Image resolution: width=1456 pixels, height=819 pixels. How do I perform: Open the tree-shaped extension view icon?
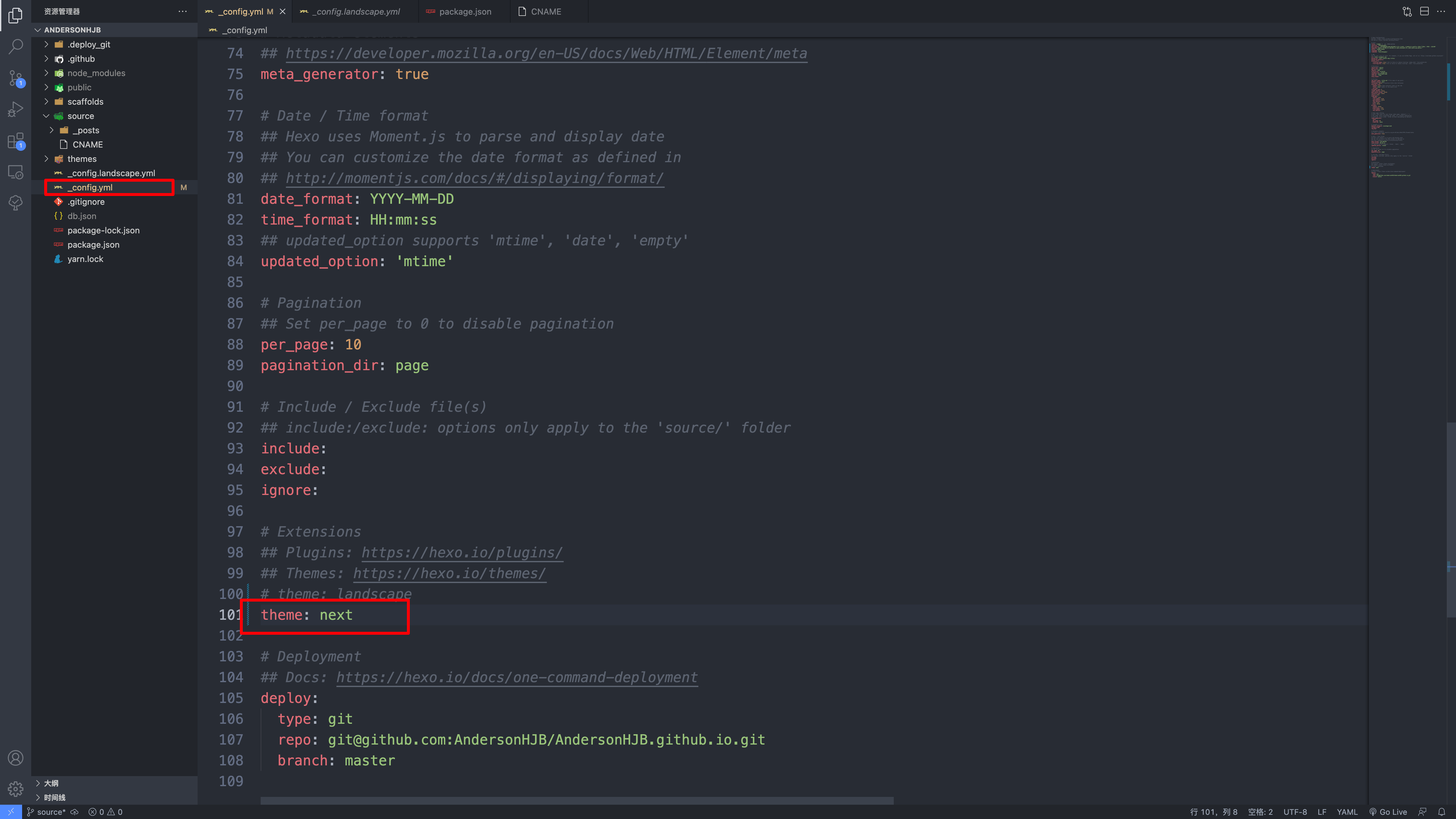point(15,203)
